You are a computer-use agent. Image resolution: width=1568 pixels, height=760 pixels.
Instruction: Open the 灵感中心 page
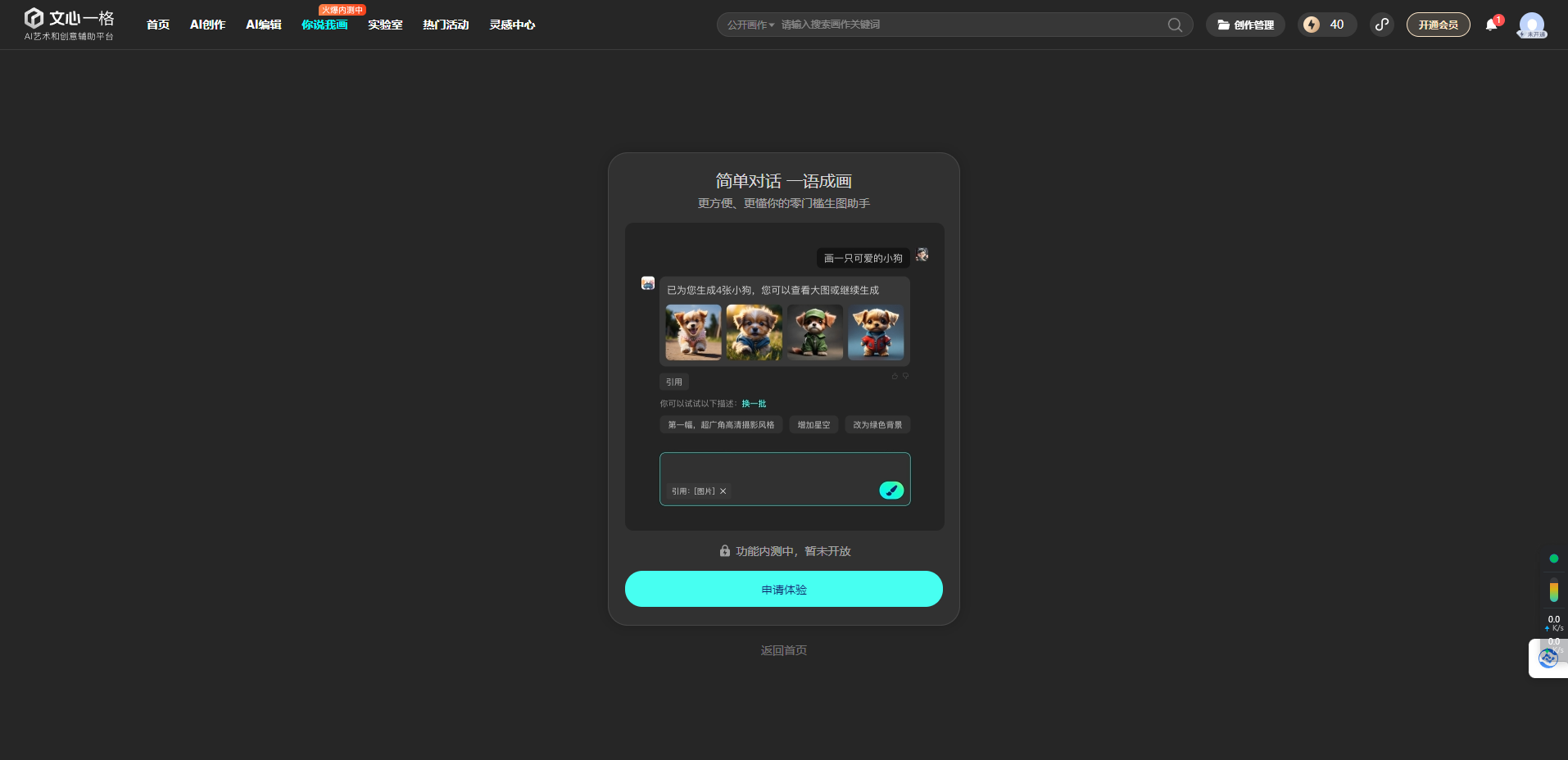click(512, 25)
